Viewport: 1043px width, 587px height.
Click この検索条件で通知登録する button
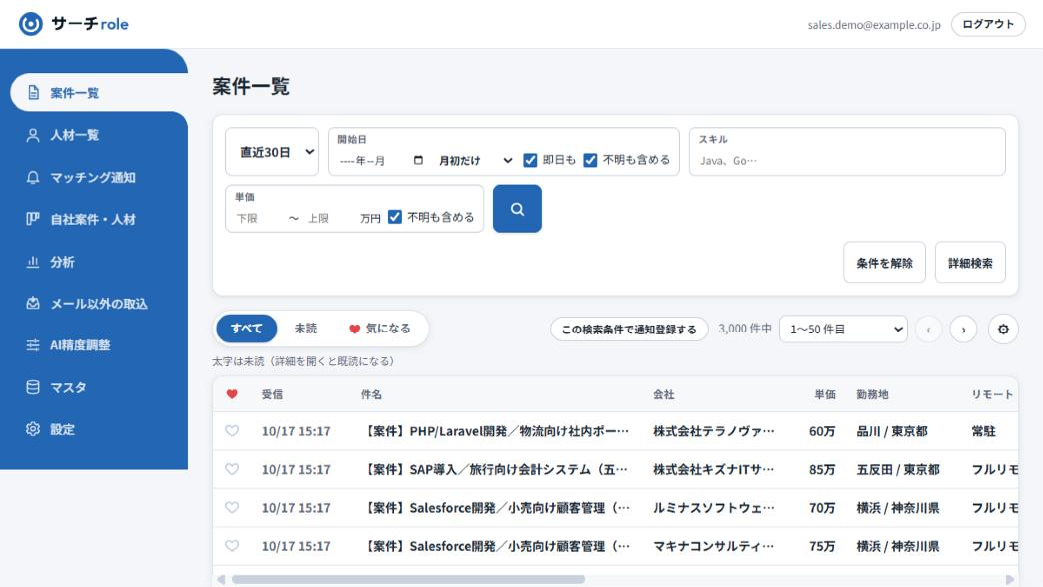(629, 329)
